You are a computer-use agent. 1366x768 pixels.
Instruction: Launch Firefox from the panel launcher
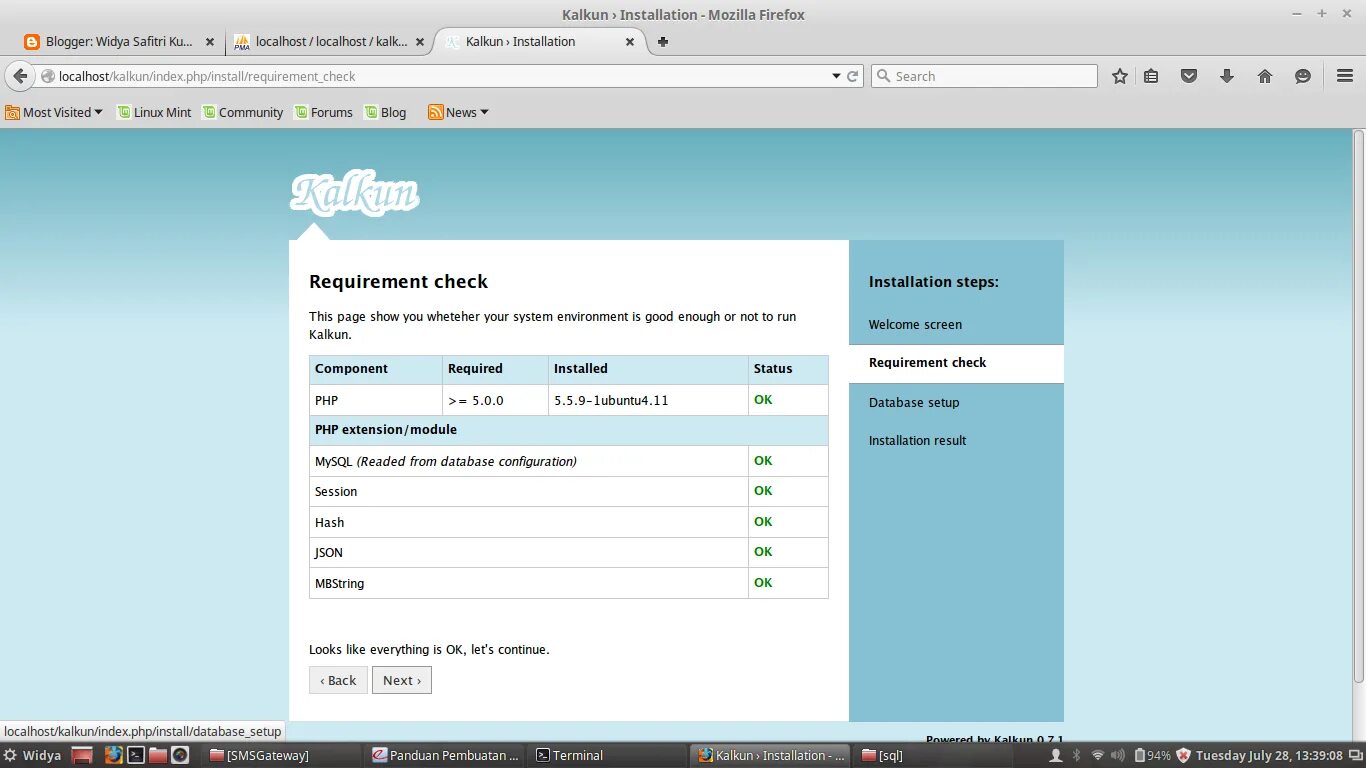[114, 755]
